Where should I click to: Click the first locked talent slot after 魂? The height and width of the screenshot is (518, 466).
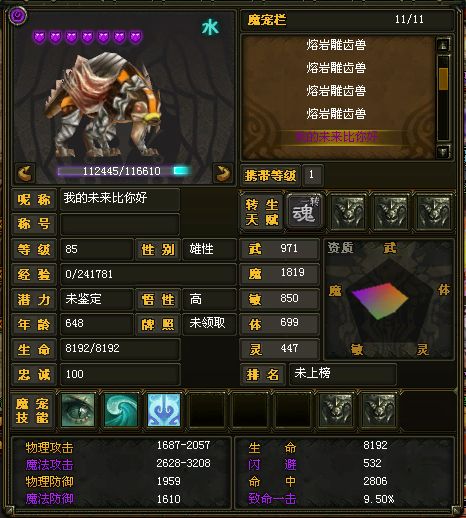[x=348, y=212]
